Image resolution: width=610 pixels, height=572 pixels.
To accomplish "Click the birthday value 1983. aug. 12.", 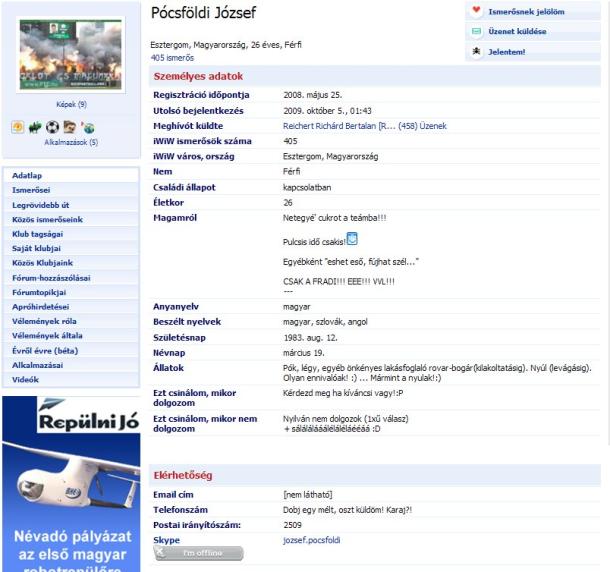I will (310, 338).
